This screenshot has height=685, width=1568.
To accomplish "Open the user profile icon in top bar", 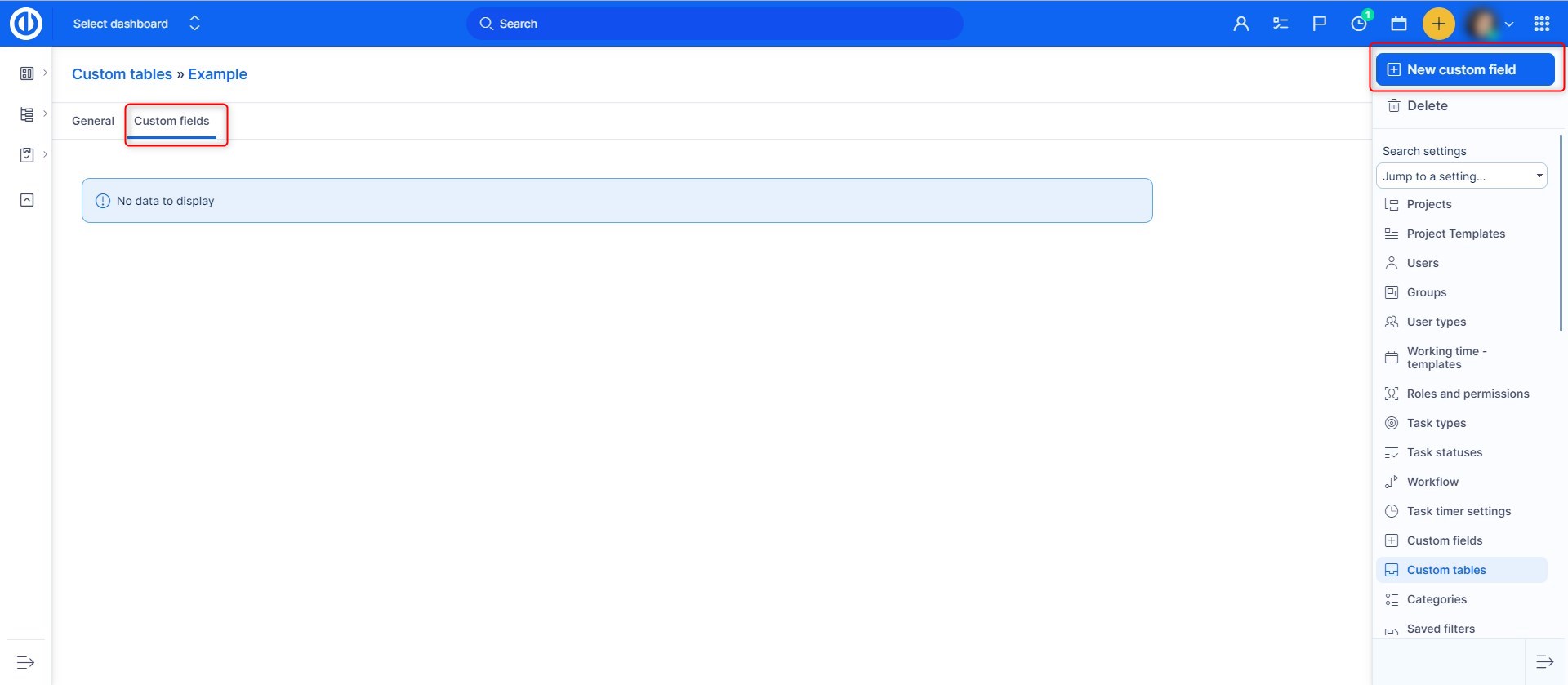I will tap(1241, 24).
